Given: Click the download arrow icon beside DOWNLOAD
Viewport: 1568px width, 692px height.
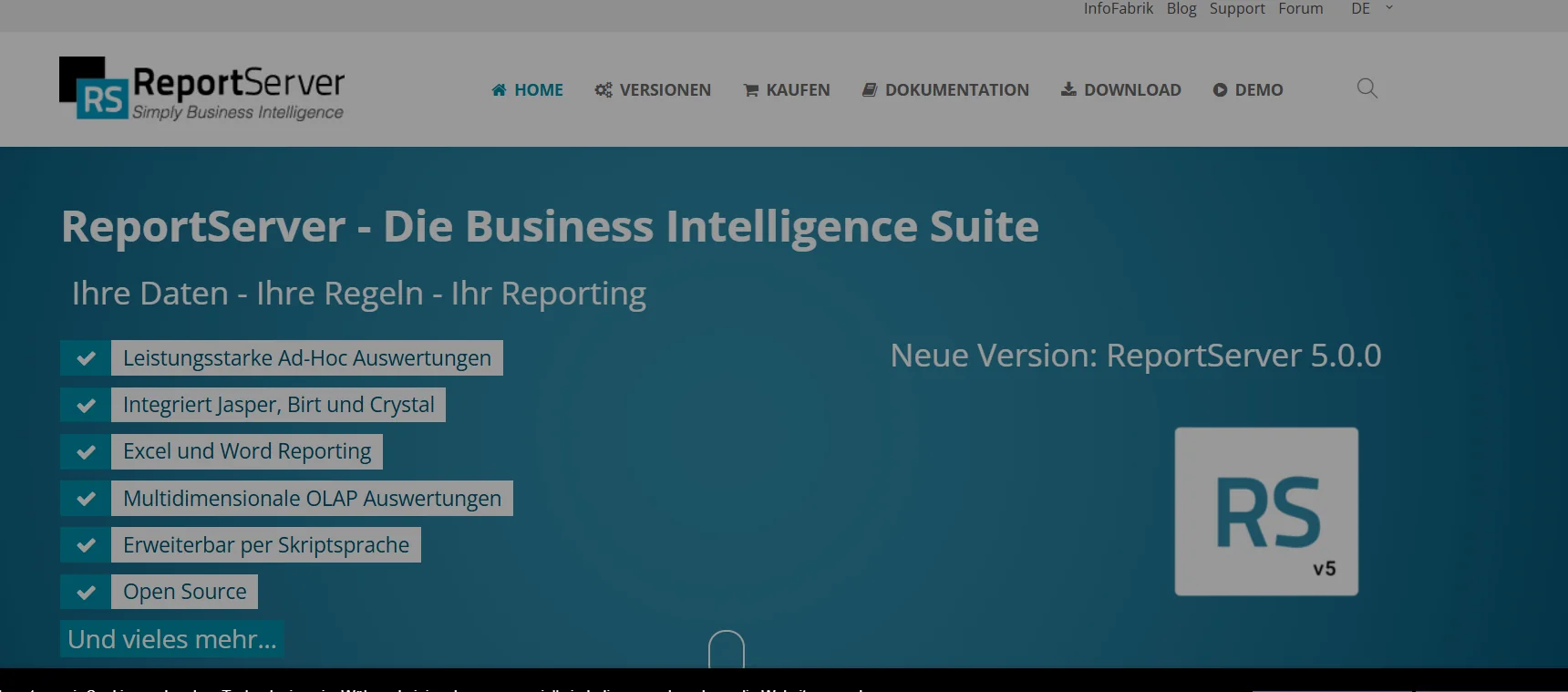Looking at the screenshot, I should click(x=1068, y=89).
